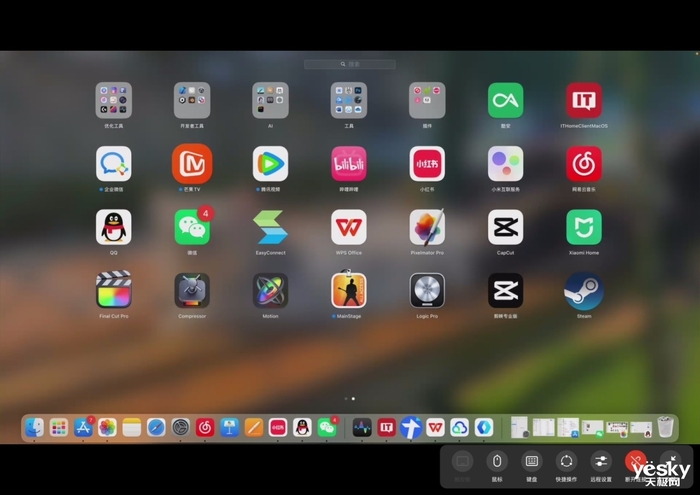Launch Pixelmator Pro

pos(427,227)
